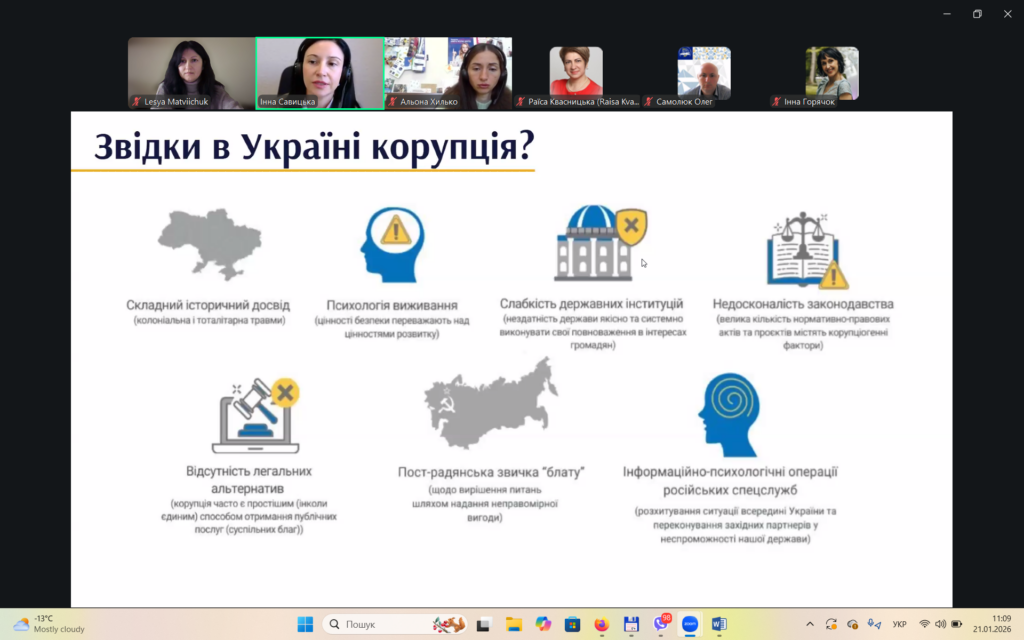
Task: Click Інна Савицька's active speaker video
Action: (x=320, y=73)
